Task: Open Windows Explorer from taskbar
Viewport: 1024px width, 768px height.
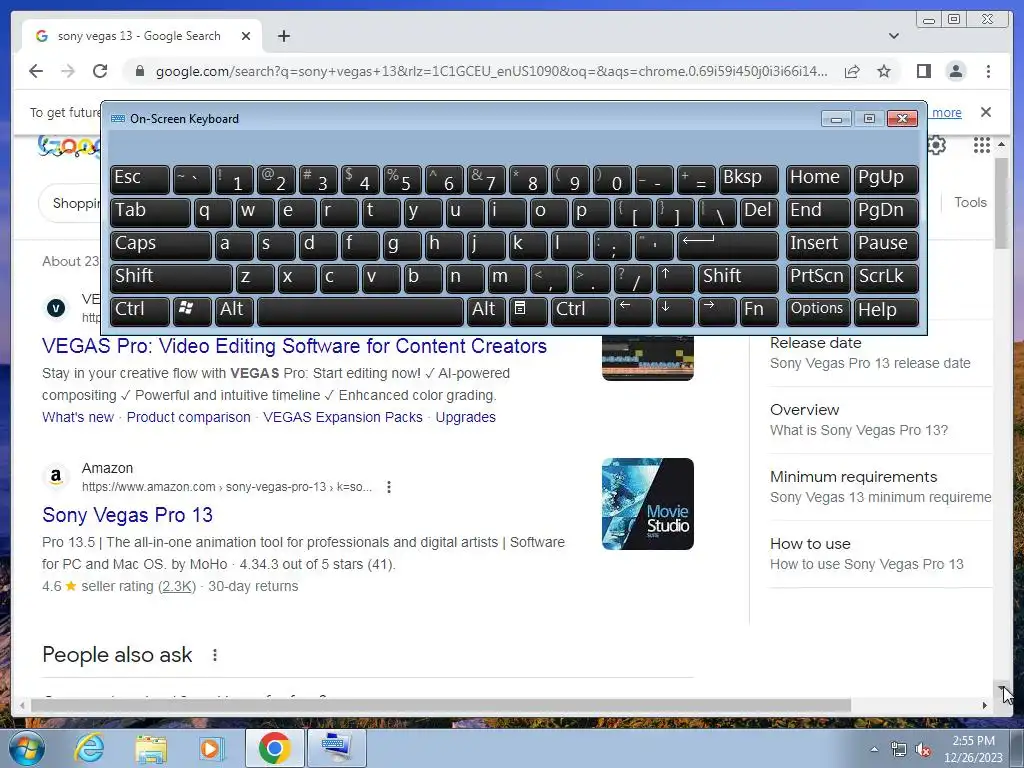Action: (x=150, y=748)
